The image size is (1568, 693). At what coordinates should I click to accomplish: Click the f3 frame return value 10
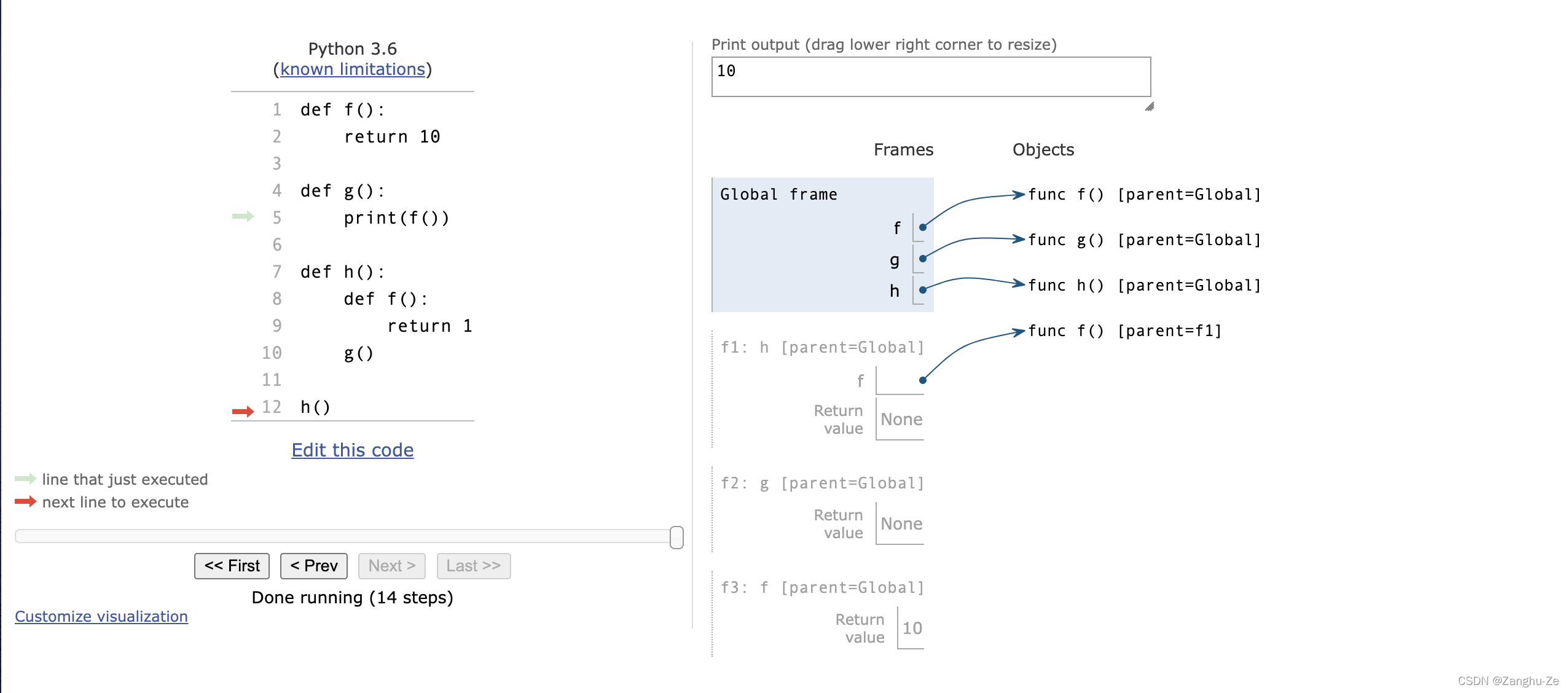(912, 628)
